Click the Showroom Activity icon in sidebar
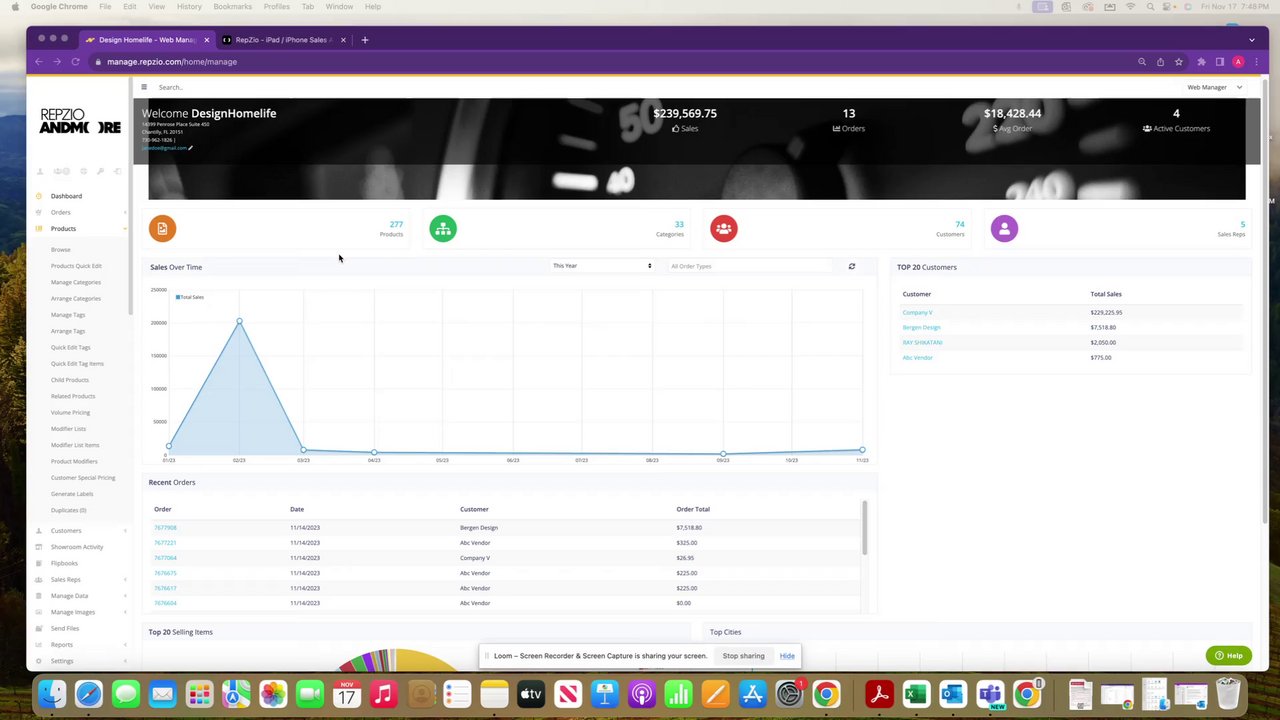Image resolution: width=1280 pixels, height=720 pixels. coord(39,547)
